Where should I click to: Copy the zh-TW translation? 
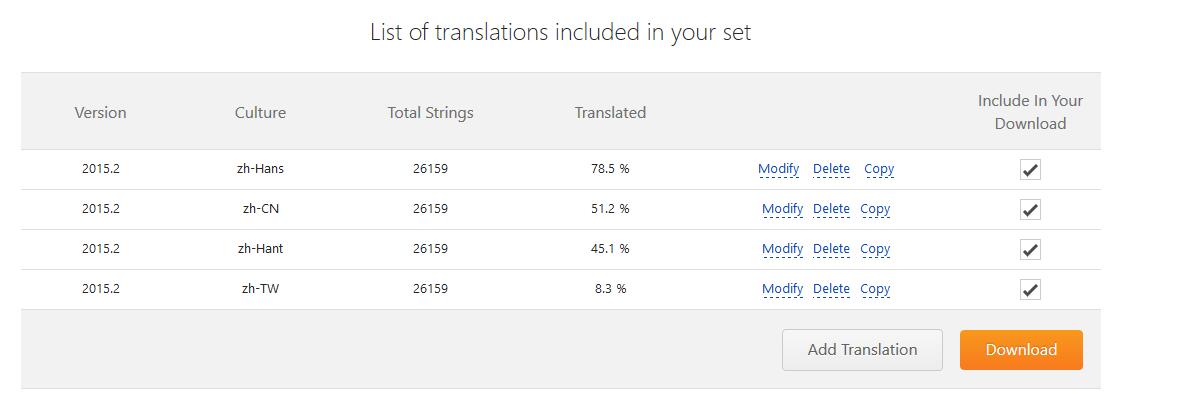point(875,289)
